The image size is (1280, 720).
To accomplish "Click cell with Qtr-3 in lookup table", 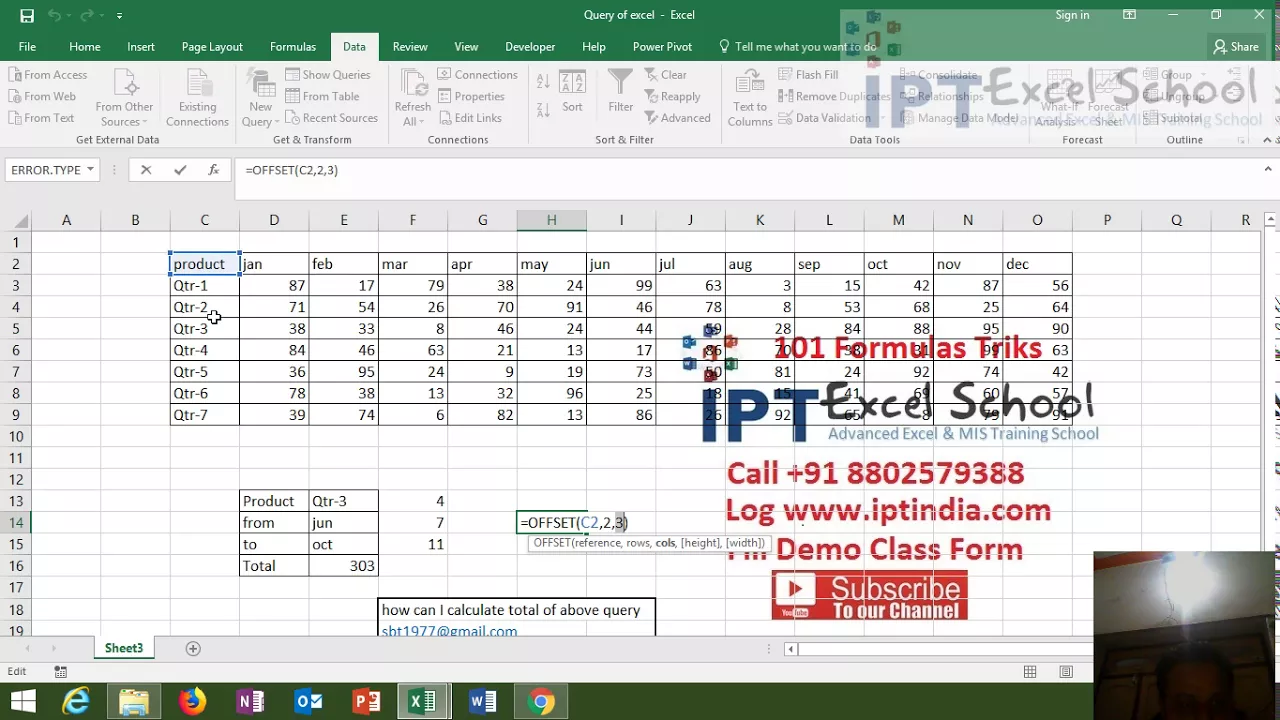I will click(343, 501).
